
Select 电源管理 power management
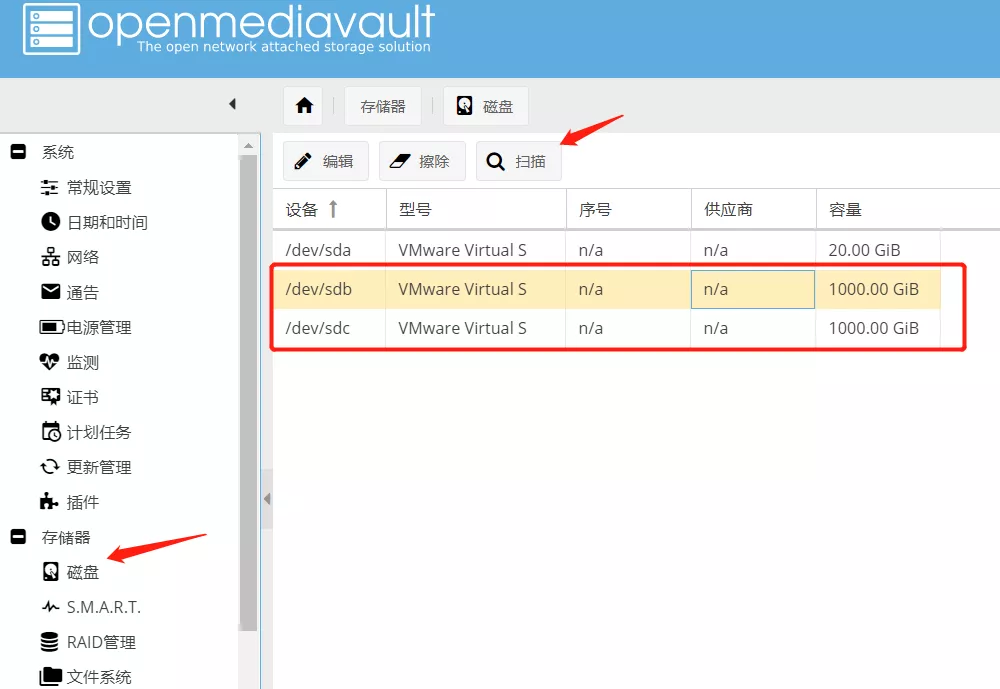[98, 328]
